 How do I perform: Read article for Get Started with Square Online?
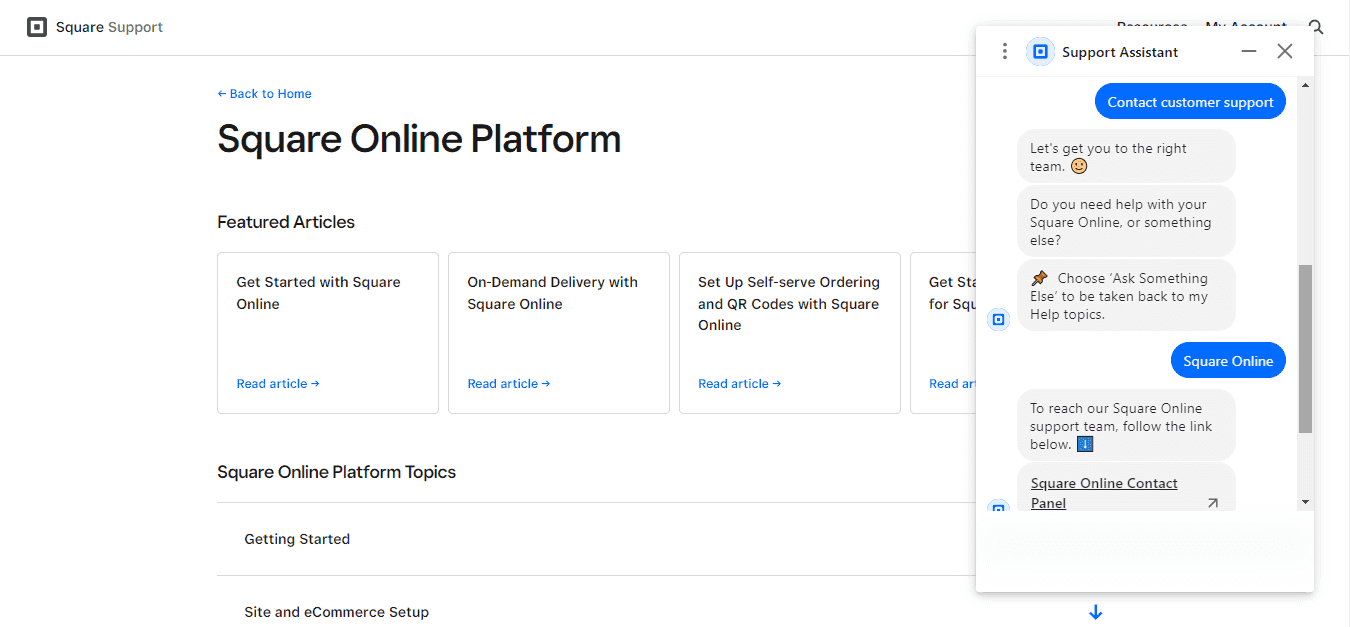point(278,384)
